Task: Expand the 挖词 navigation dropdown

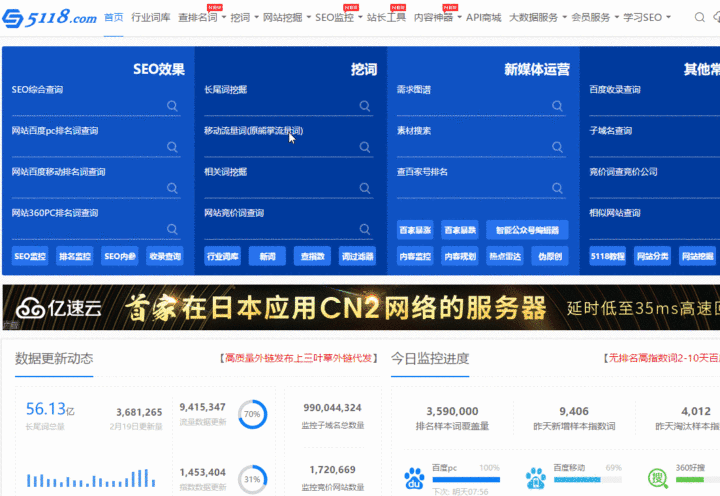Action: [244, 18]
